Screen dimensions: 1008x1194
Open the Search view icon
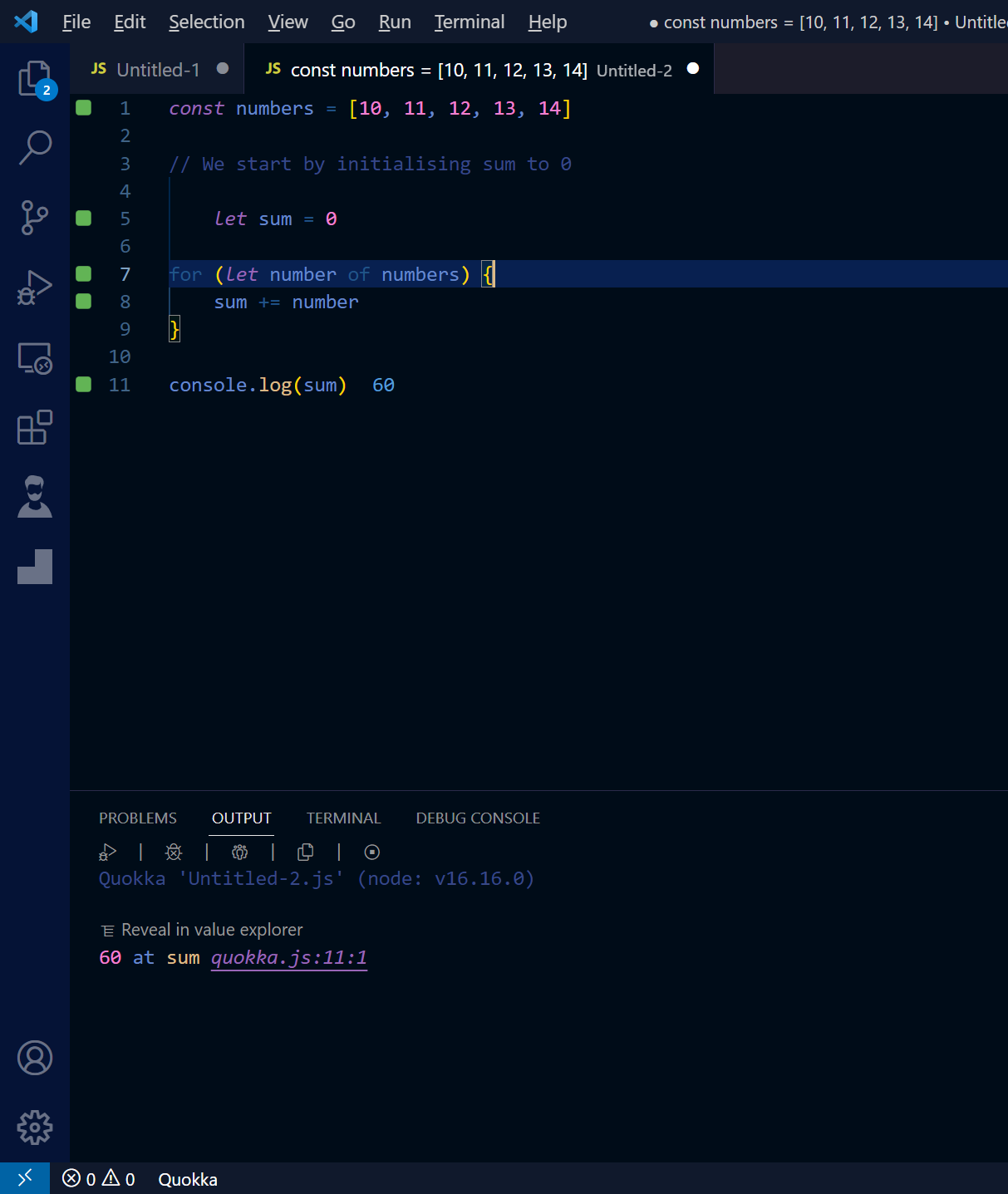(35, 148)
